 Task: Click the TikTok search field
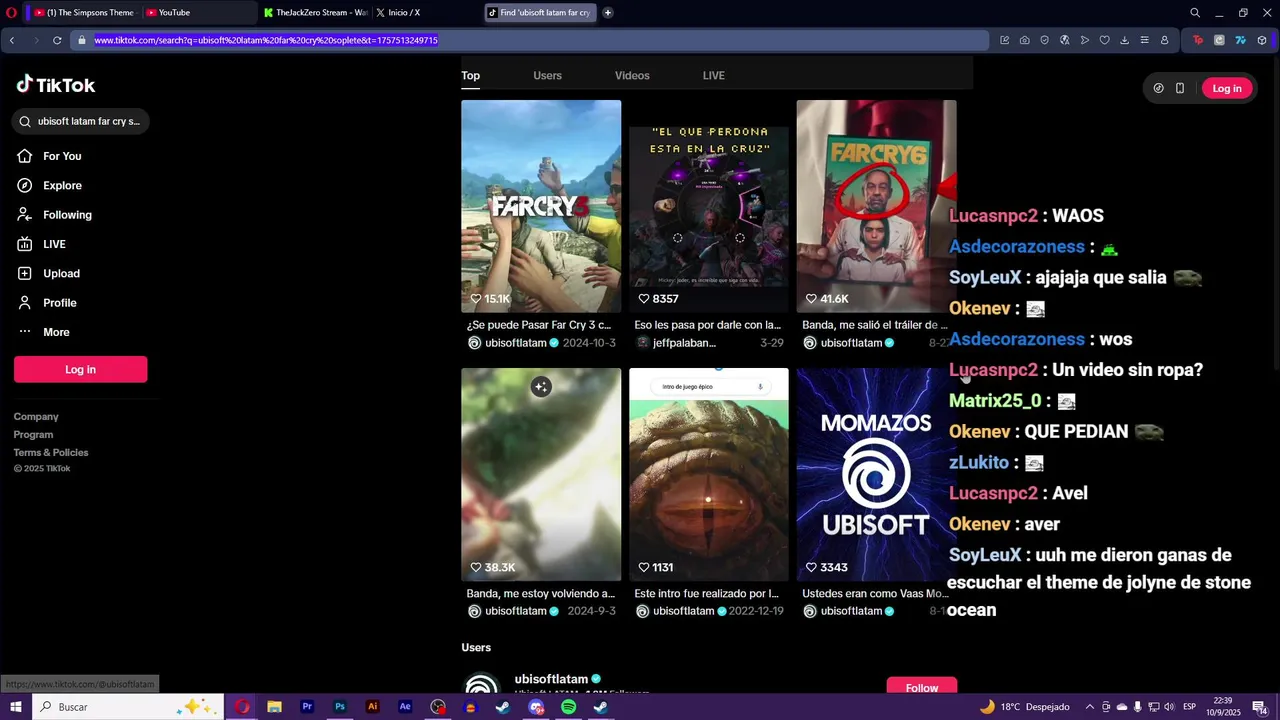pyautogui.click(x=80, y=121)
